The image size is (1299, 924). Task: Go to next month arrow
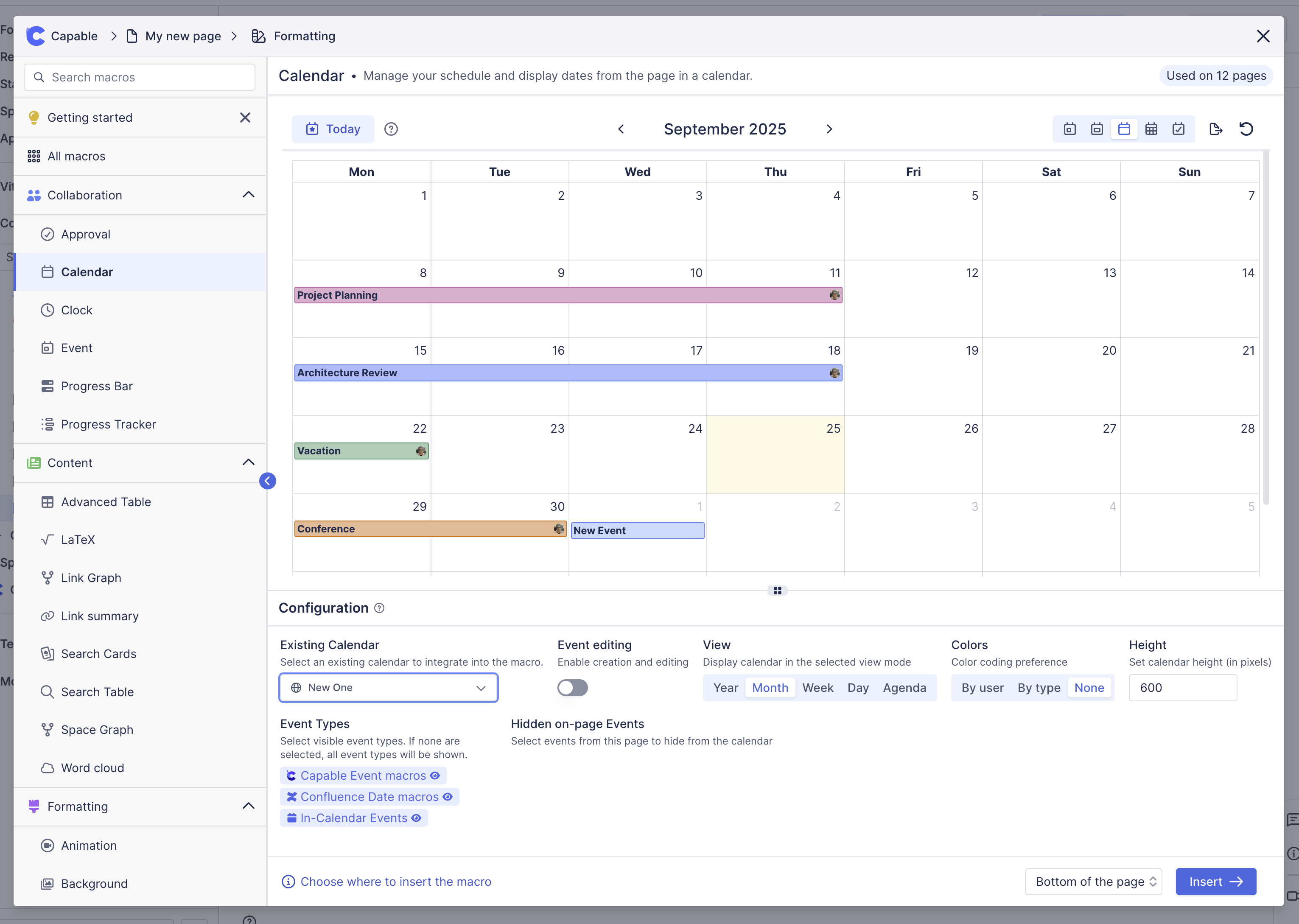829,129
